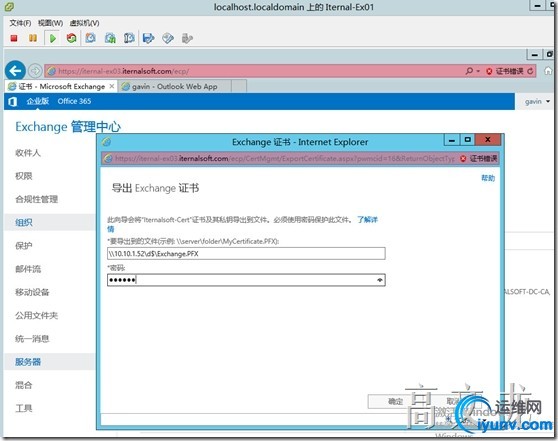Image resolution: width=558 pixels, height=441 pixels.
Task: Click the red power off VM icon
Action: (14, 38)
